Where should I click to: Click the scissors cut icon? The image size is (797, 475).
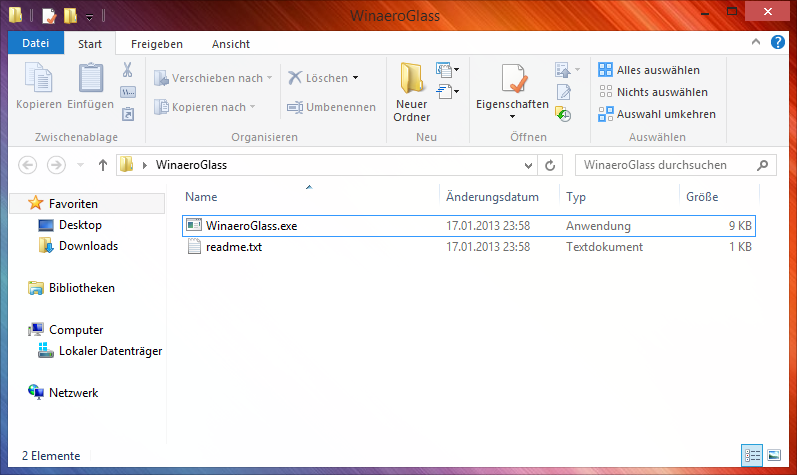click(x=128, y=70)
